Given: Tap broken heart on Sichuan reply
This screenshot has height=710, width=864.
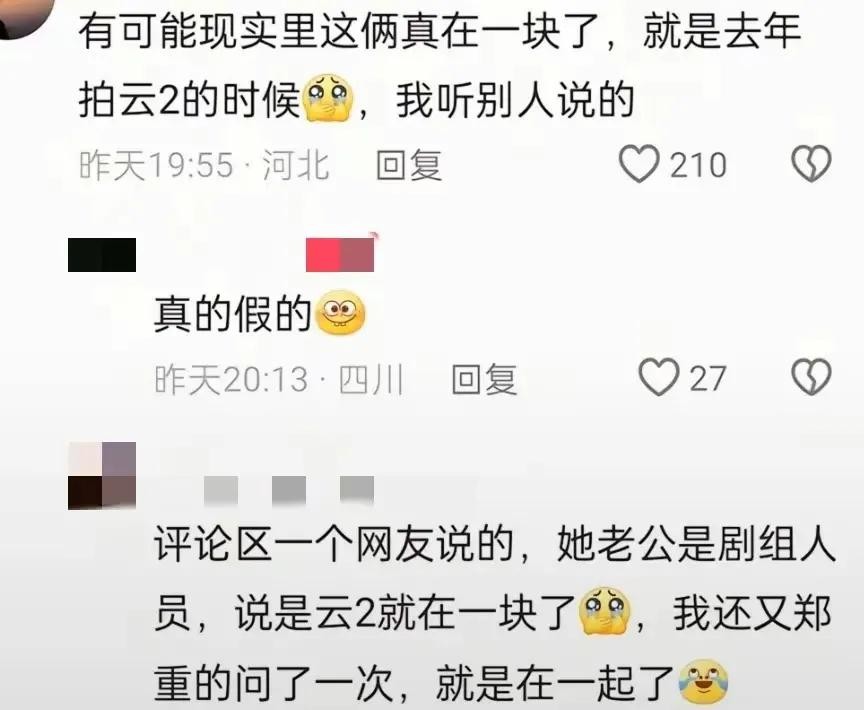Looking at the screenshot, I should pos(811,377).
